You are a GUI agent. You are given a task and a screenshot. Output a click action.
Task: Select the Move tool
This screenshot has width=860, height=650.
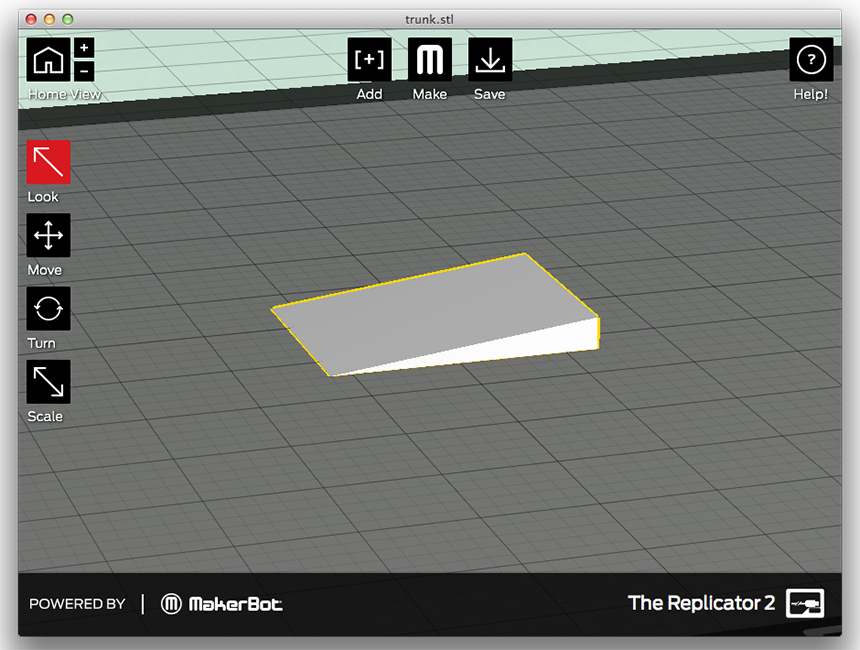[48, 235]
